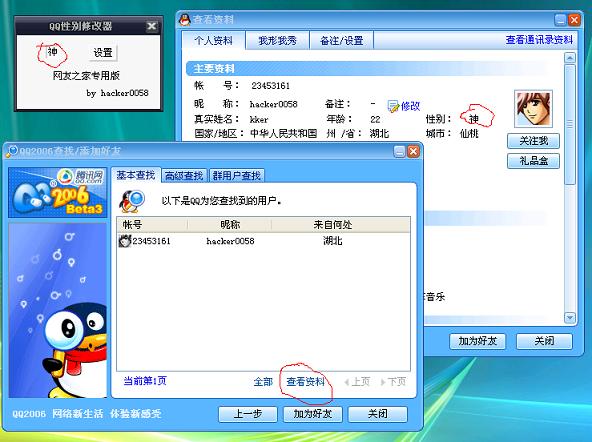Click the avatar icon beside 23453161

[x=125, y=241]
